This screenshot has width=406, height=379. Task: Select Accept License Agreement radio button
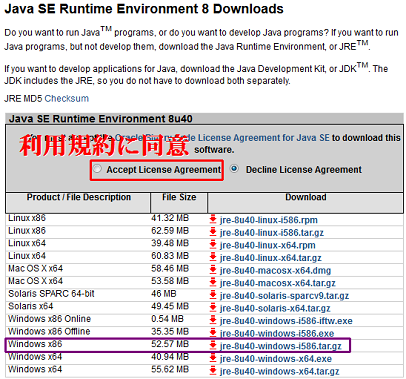[97, 169]
